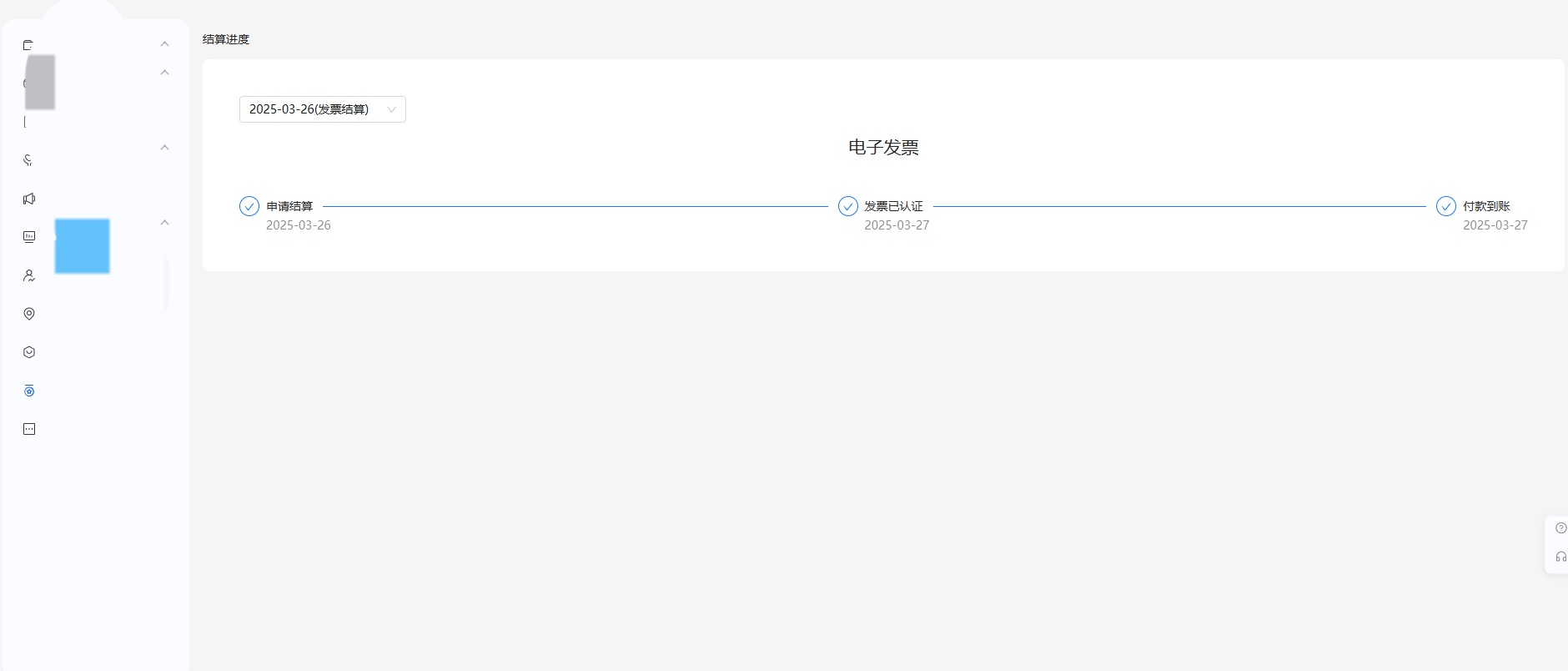Click the arrow in the settlement date dropdown
This screenshot has width=1568, height=671.
click(391, 109)
